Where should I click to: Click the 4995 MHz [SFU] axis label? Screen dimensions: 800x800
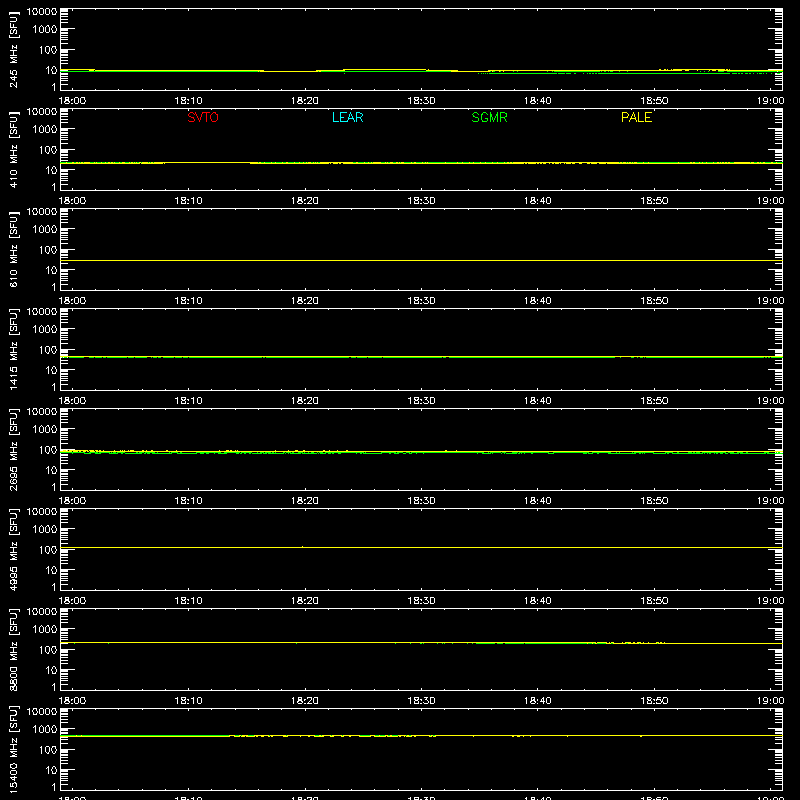tap(14, 549)
